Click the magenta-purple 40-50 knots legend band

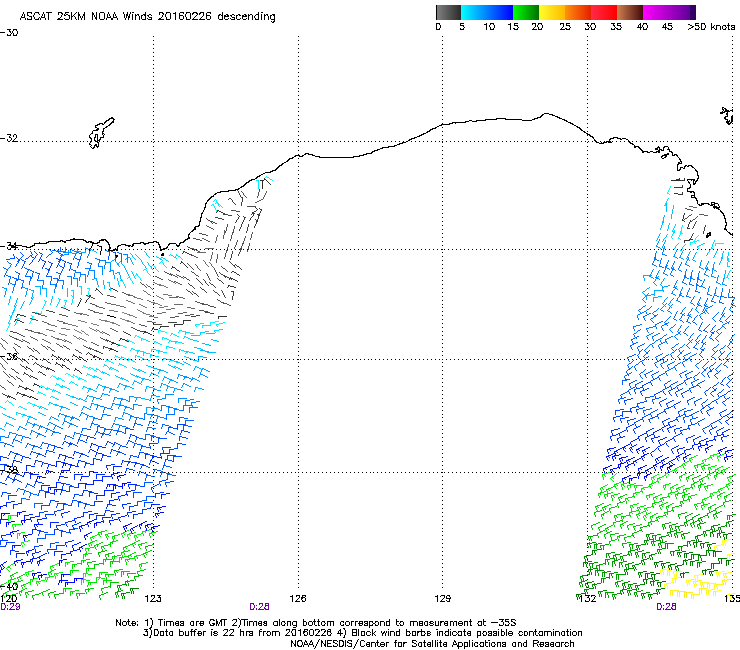669,12
